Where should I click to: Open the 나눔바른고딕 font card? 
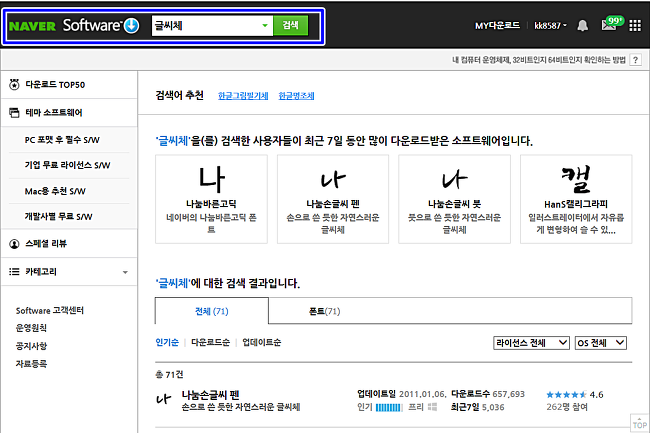click(211, 199)
